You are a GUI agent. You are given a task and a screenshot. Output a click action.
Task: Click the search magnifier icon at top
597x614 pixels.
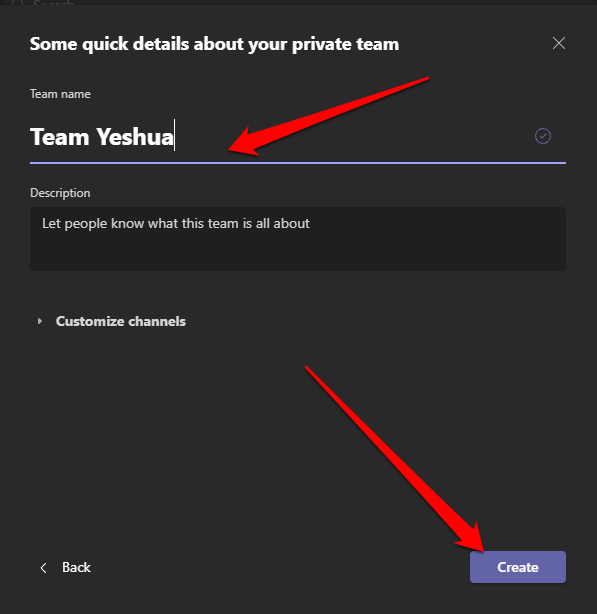coord(18,3)
